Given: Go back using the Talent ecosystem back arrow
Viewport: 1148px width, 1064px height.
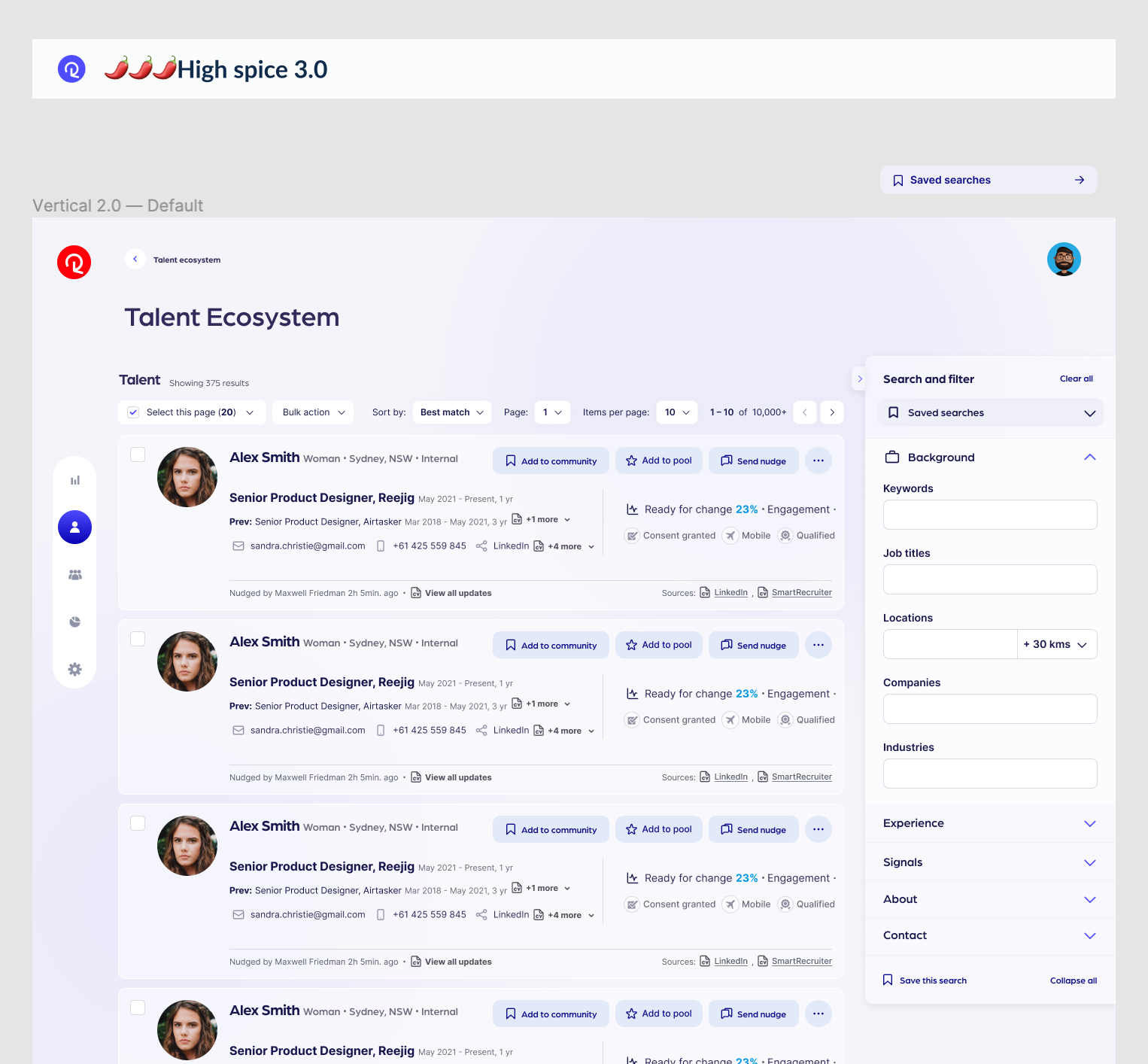Looking at the screenshot, I should 135,259.
